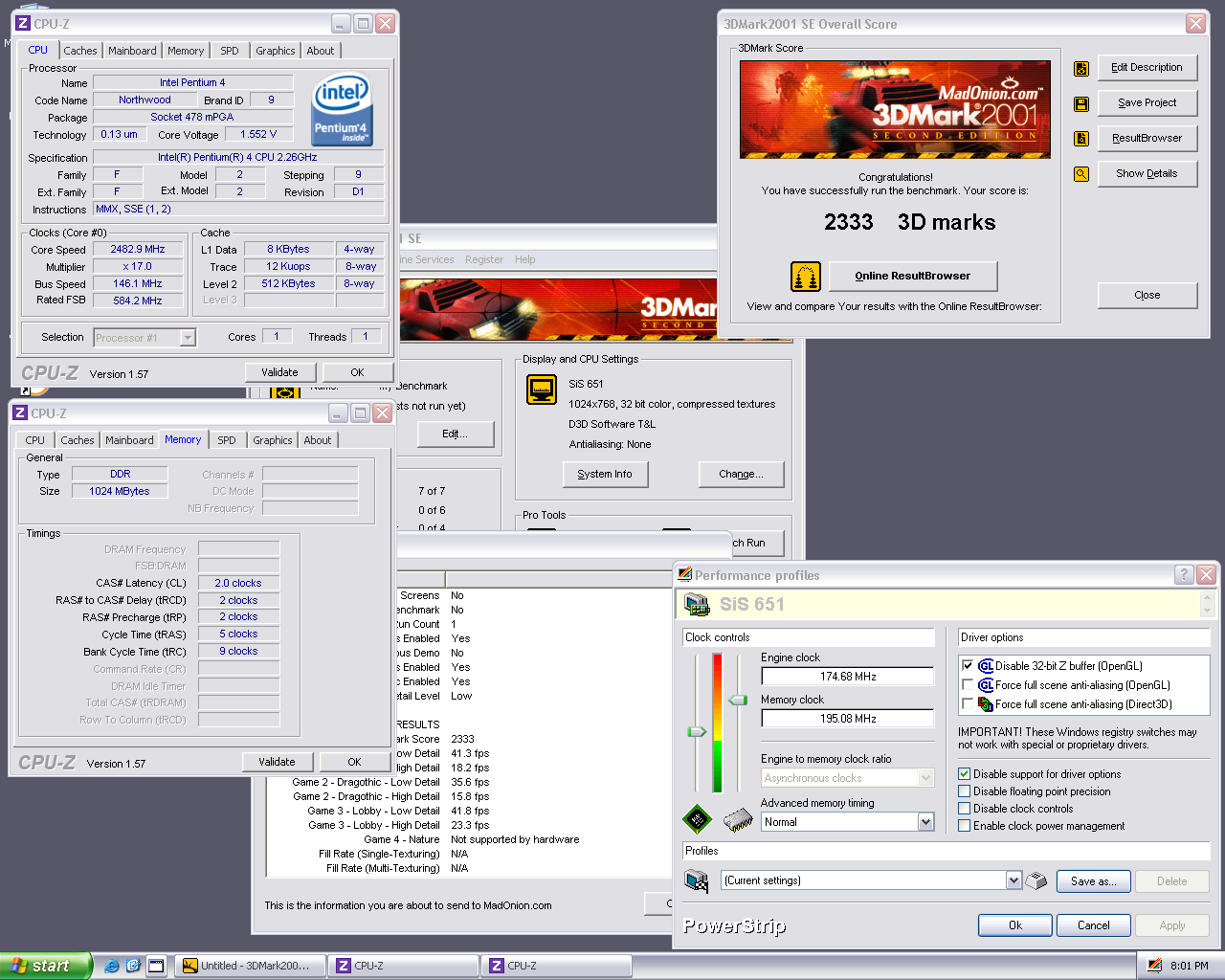Click the Memory clock 195.08 MHz field
Viewport: 1225px width, 980px height.
848,719
